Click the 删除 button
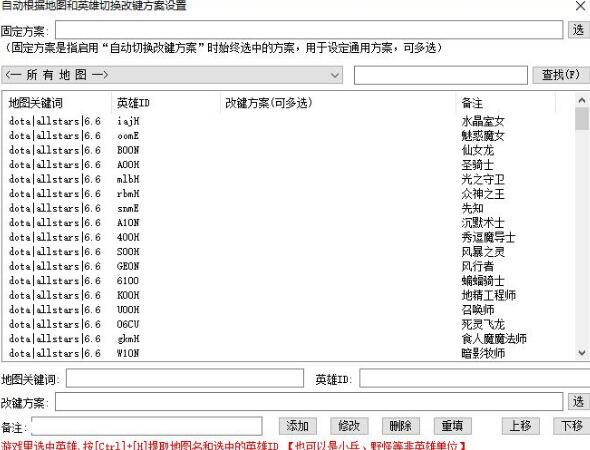The width and height of the screenshot is (590, 450). 401,426
